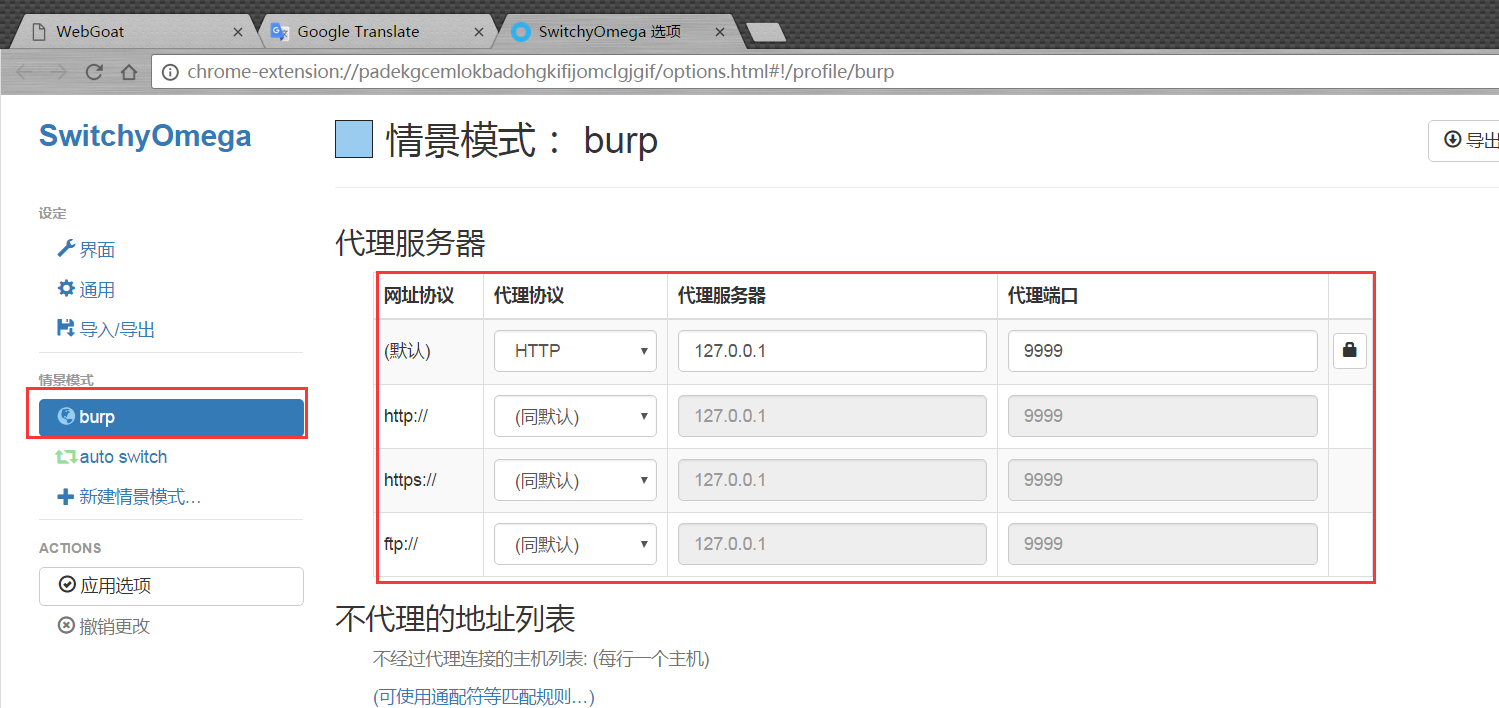Reload the page with the refresh icon
Viewport: 1499px width, 708px height.
pyautogui.click(x=94, y=72)
